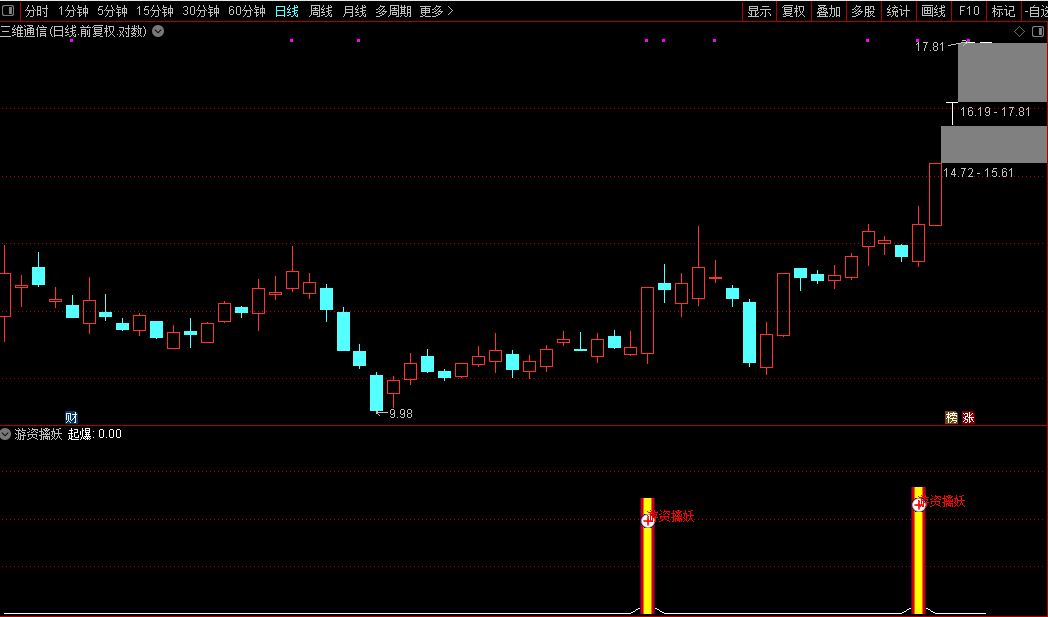Click the 9.98 low price label
Image resolution: width=1048 pixels, height=617 pixels.
pos(401,414)
